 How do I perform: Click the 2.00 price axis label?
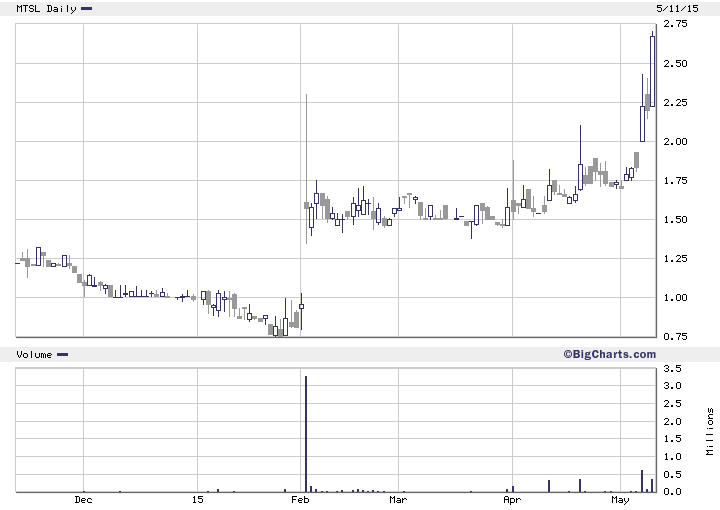click(x=675, y=141)
